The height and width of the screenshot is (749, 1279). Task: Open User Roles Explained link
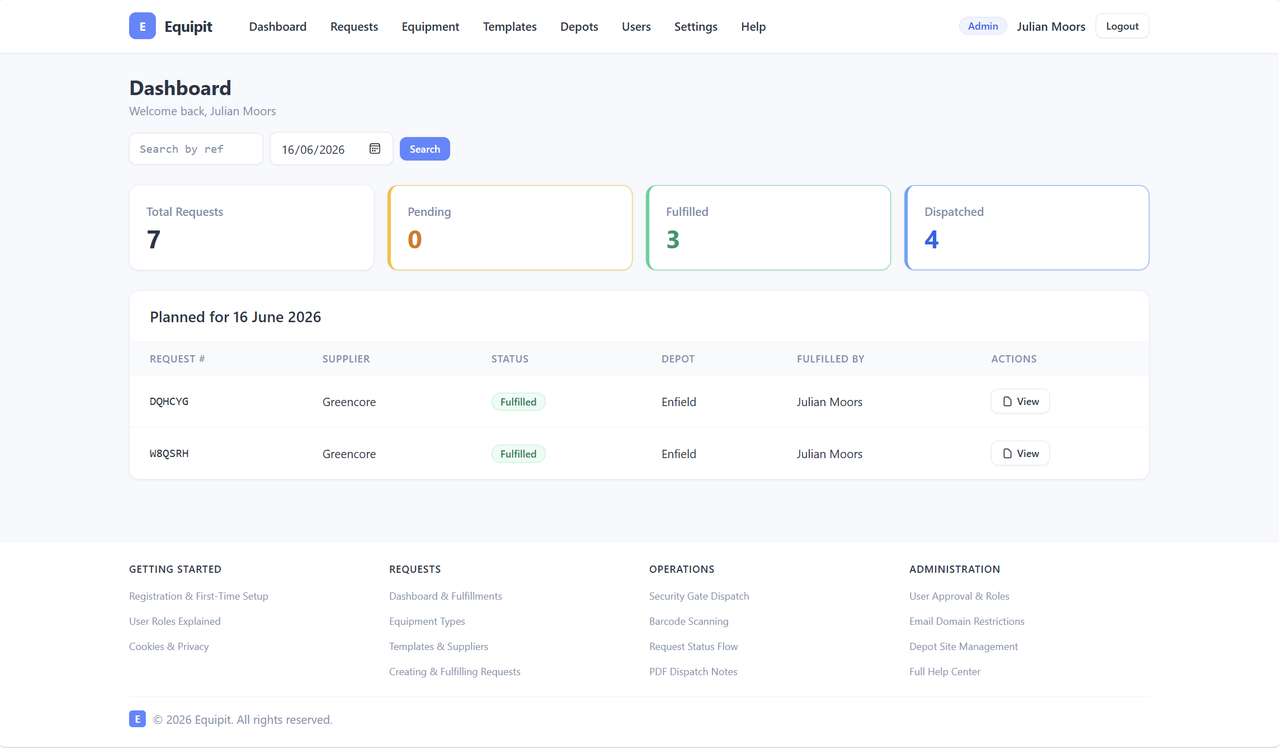click(175, 621)
